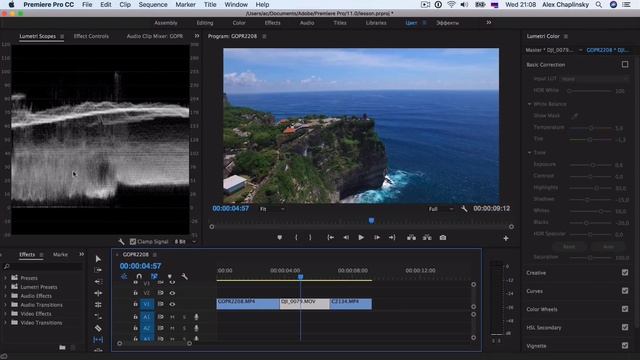Viewport: 640px width, 360px height.
Task: Expand the Audio Effects folder
Action: coord(5,296)
